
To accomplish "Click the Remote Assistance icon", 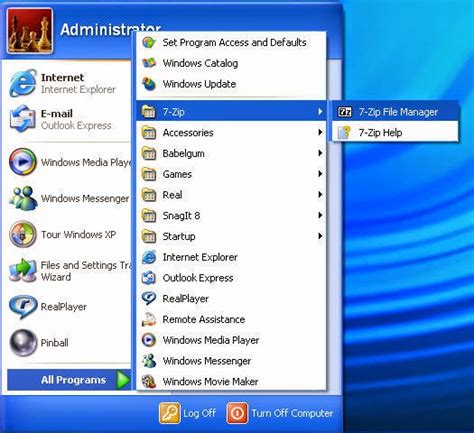I will point(149,319).
